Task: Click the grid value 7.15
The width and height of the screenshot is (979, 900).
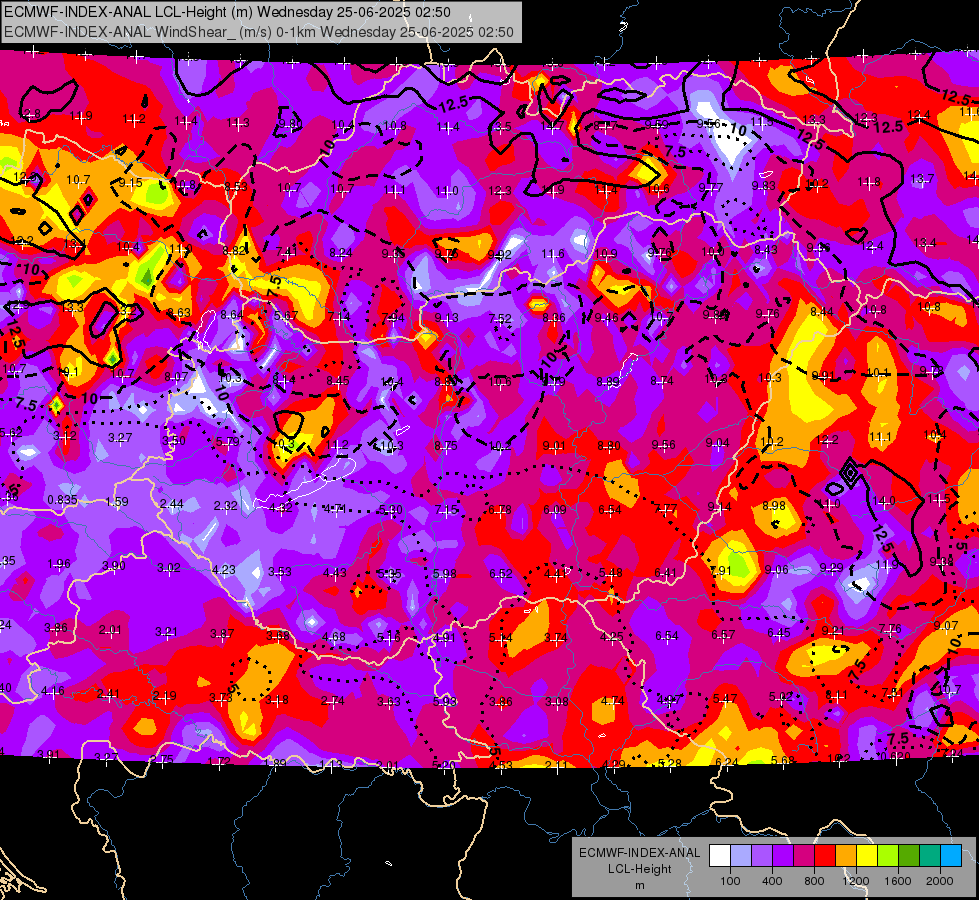Action: click(446, 510)
